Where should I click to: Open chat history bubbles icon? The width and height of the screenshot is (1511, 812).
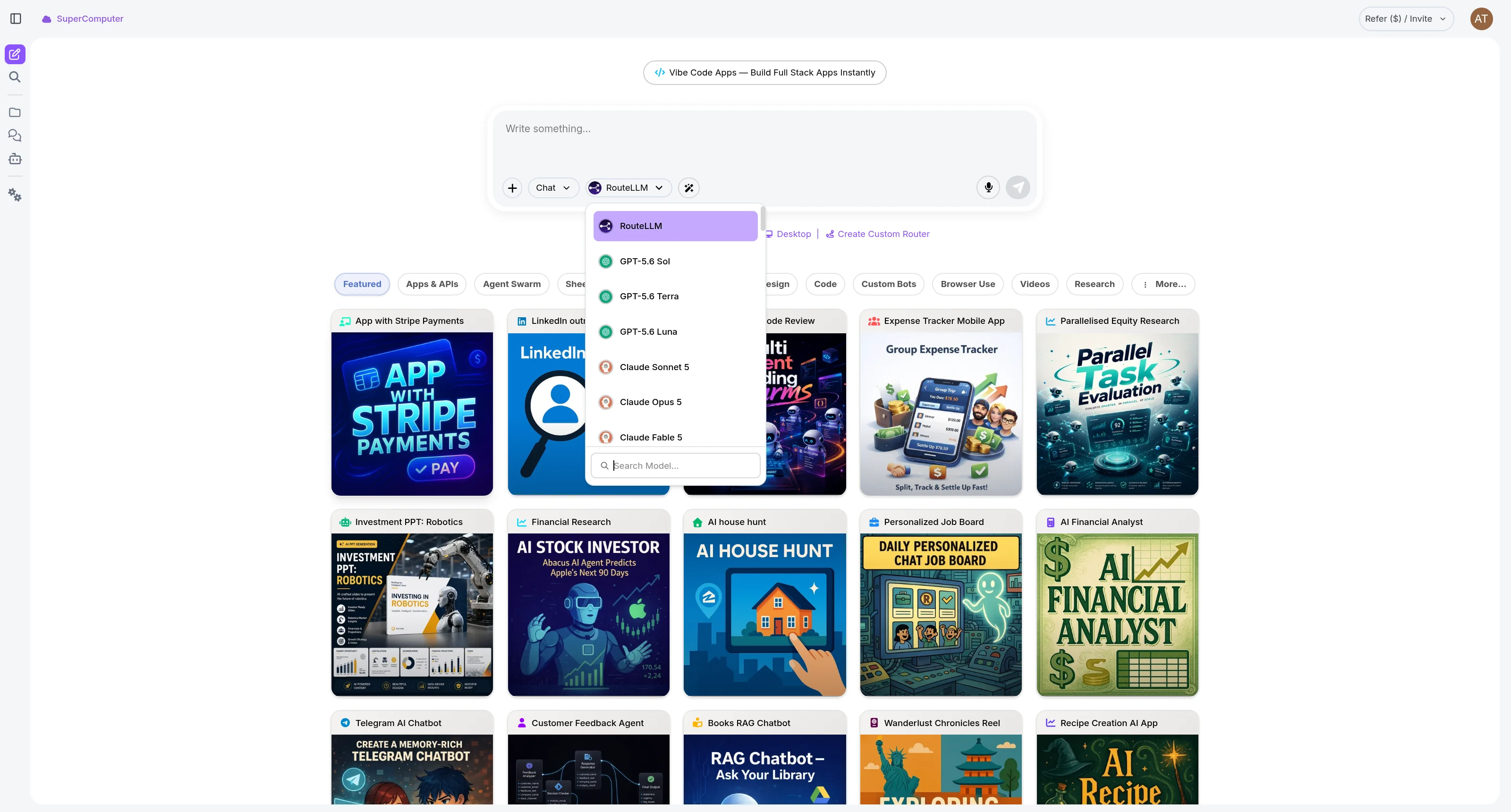pos(15,136)
